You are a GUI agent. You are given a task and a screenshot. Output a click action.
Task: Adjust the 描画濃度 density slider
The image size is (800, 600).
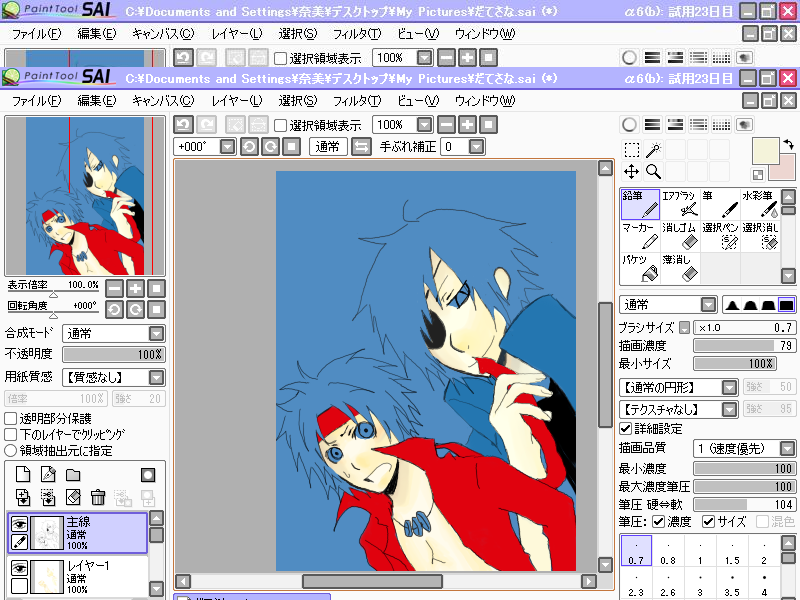click(x=744, y=345)
